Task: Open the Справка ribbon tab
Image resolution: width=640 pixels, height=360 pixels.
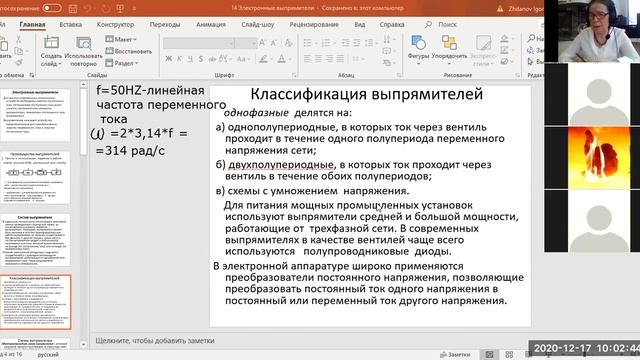Action: pyautogui.click(x=392, y=24)
